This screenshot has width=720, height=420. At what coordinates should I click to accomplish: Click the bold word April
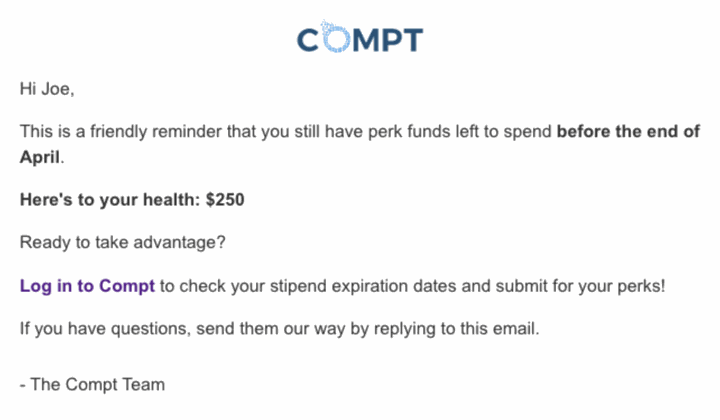pyautogui.click(x=40, y=157)
